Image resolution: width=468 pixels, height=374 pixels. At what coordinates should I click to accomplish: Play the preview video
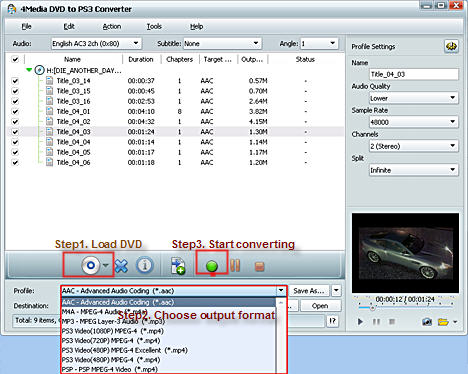tap(360, 322)
